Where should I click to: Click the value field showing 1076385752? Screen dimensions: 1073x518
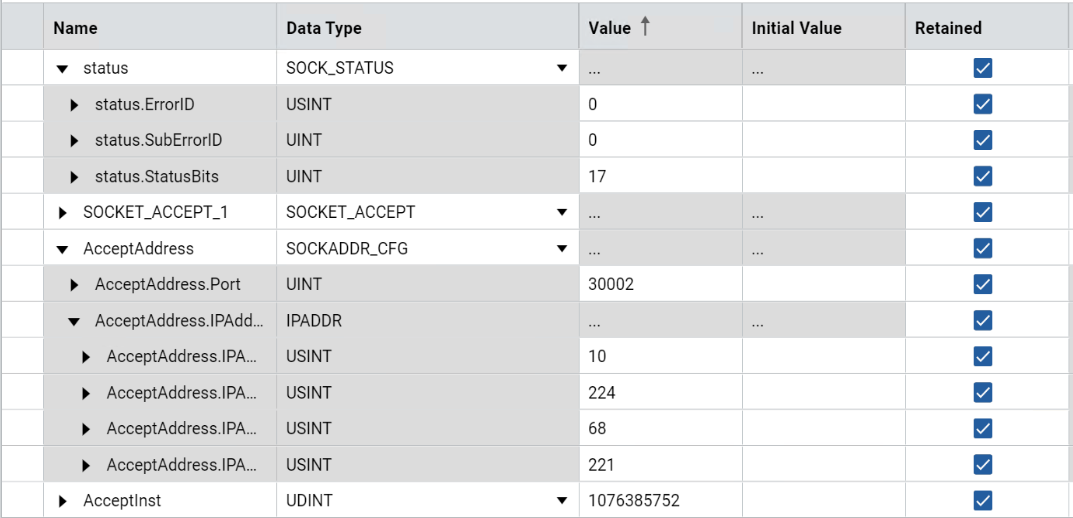coord(660,501)
